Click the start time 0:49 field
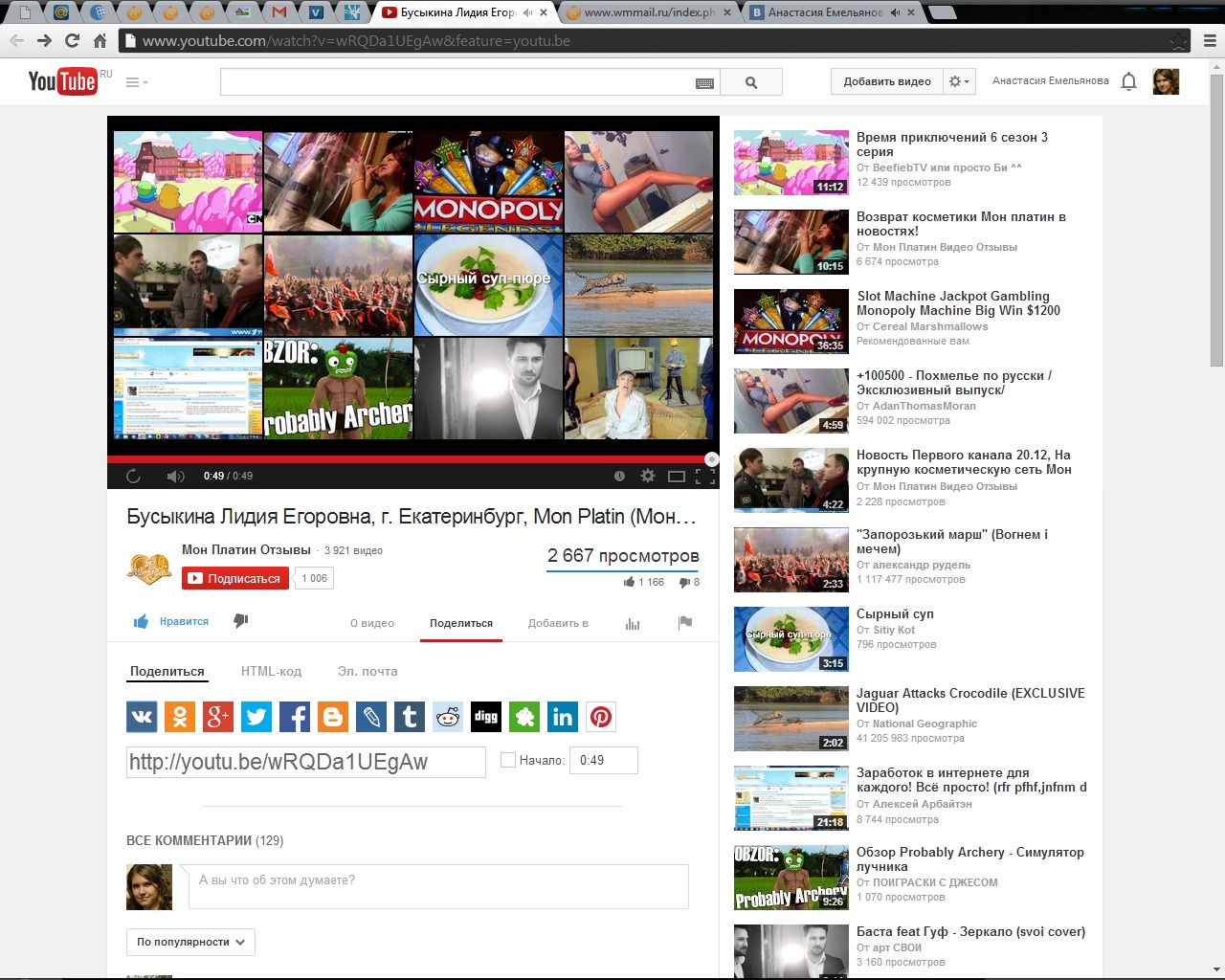 604,760
